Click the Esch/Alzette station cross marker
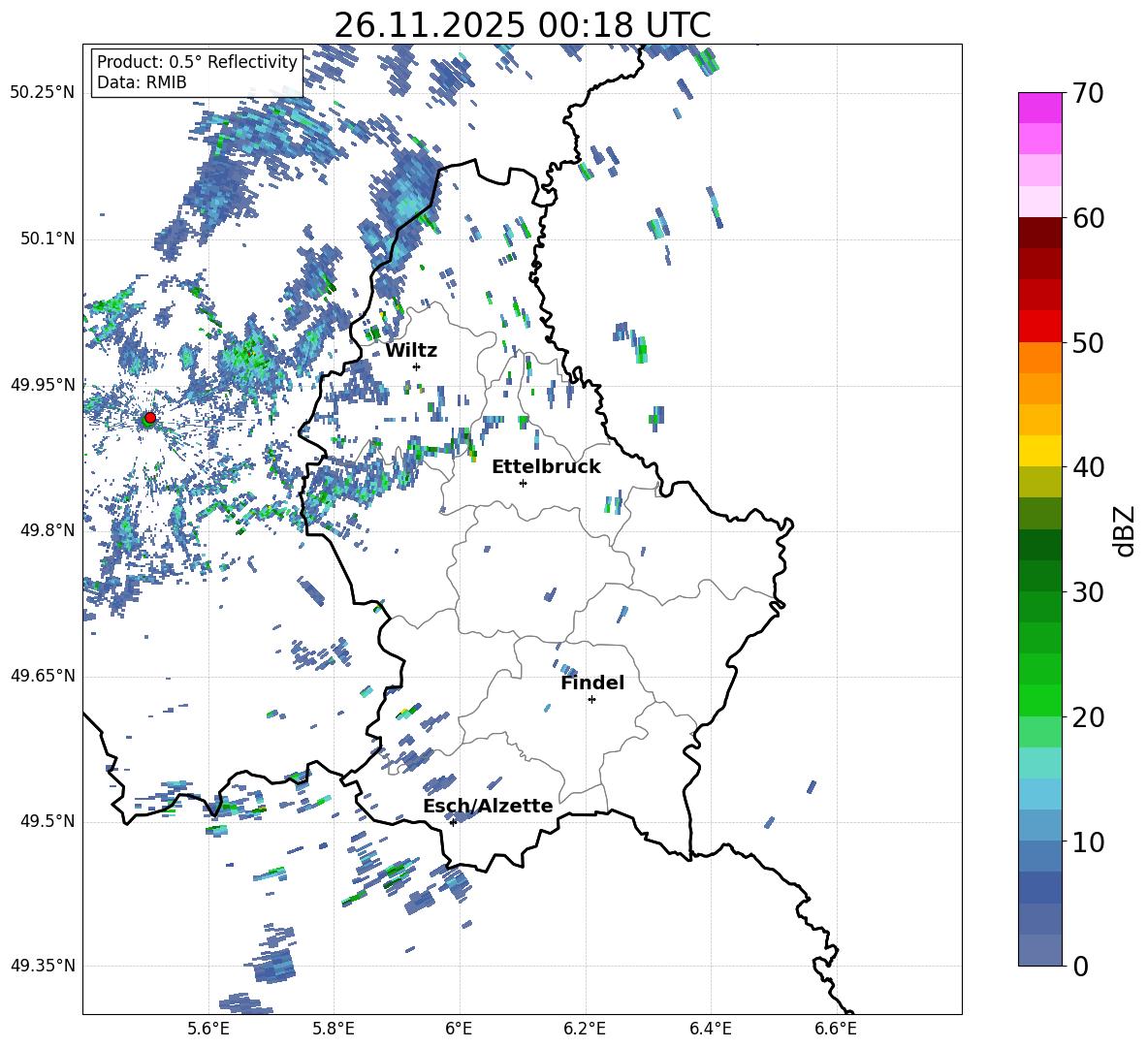The height and width of the screenshot is (1048, 1148). [453, 822]
